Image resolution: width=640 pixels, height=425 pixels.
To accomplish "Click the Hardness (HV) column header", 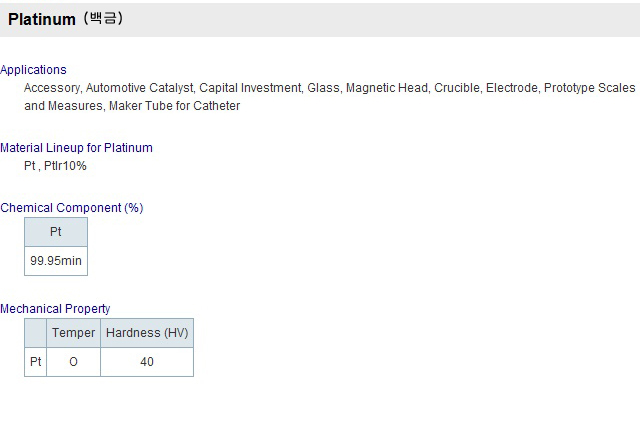I will click(x=147, y=333).
